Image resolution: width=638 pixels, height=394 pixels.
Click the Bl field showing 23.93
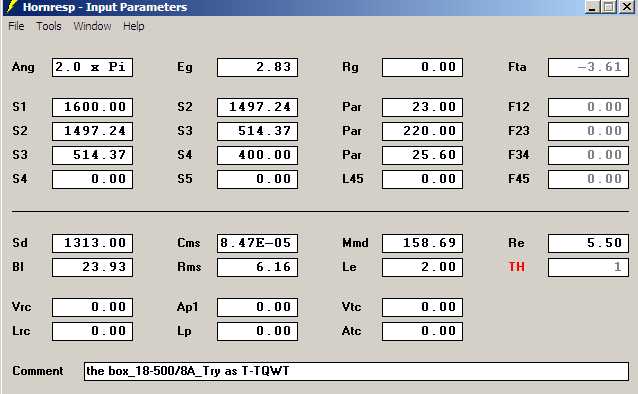point(92,267)
